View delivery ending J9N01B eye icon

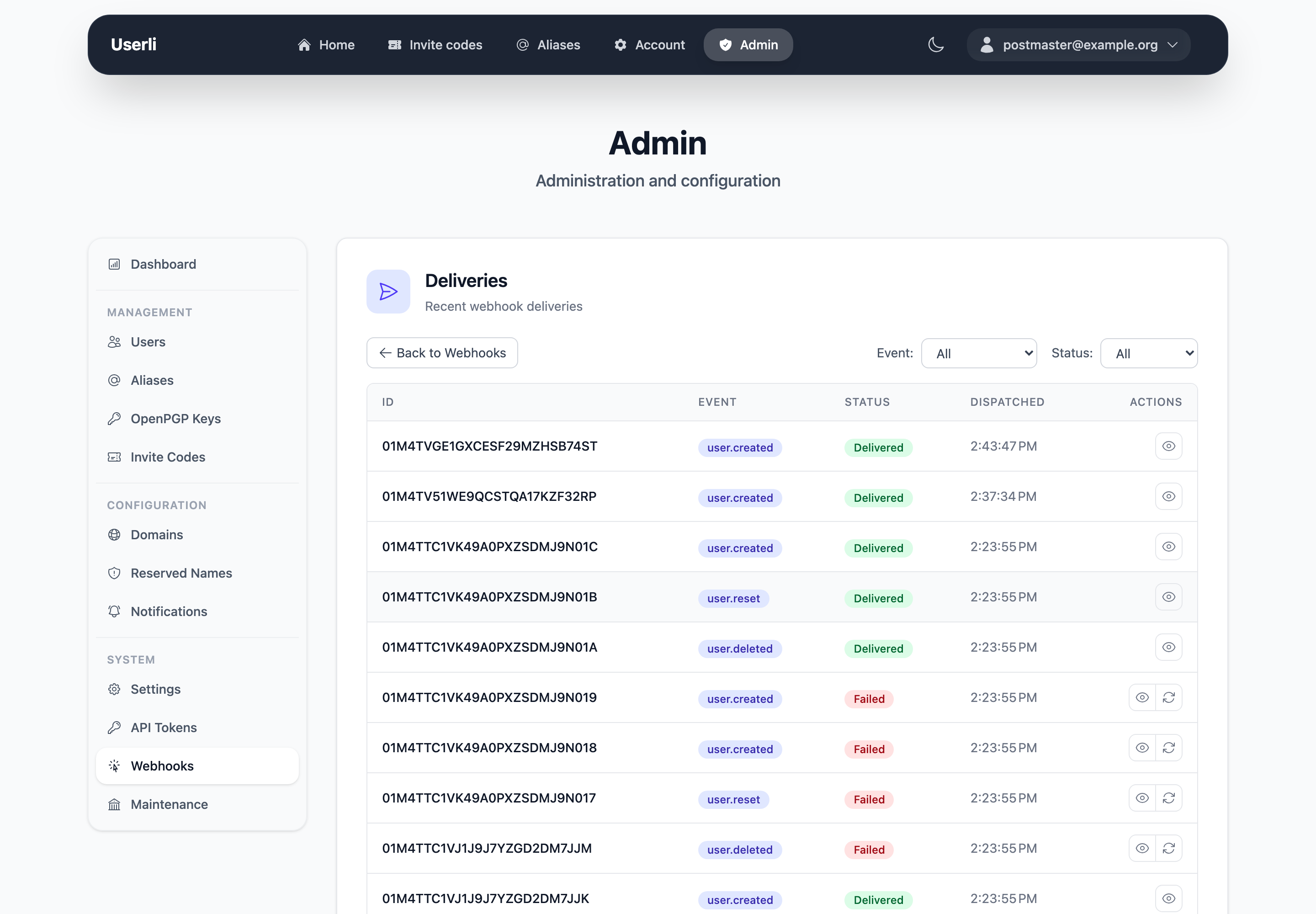(1168, 597)
